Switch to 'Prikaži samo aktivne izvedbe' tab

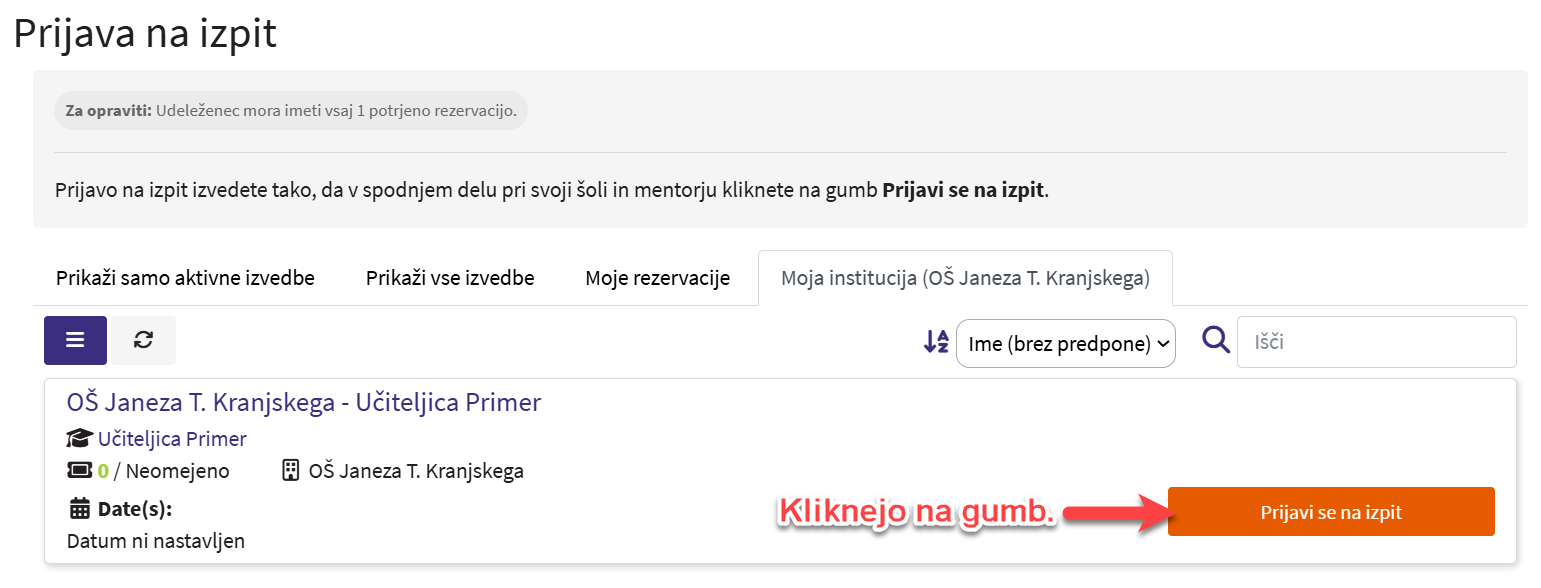185,278
